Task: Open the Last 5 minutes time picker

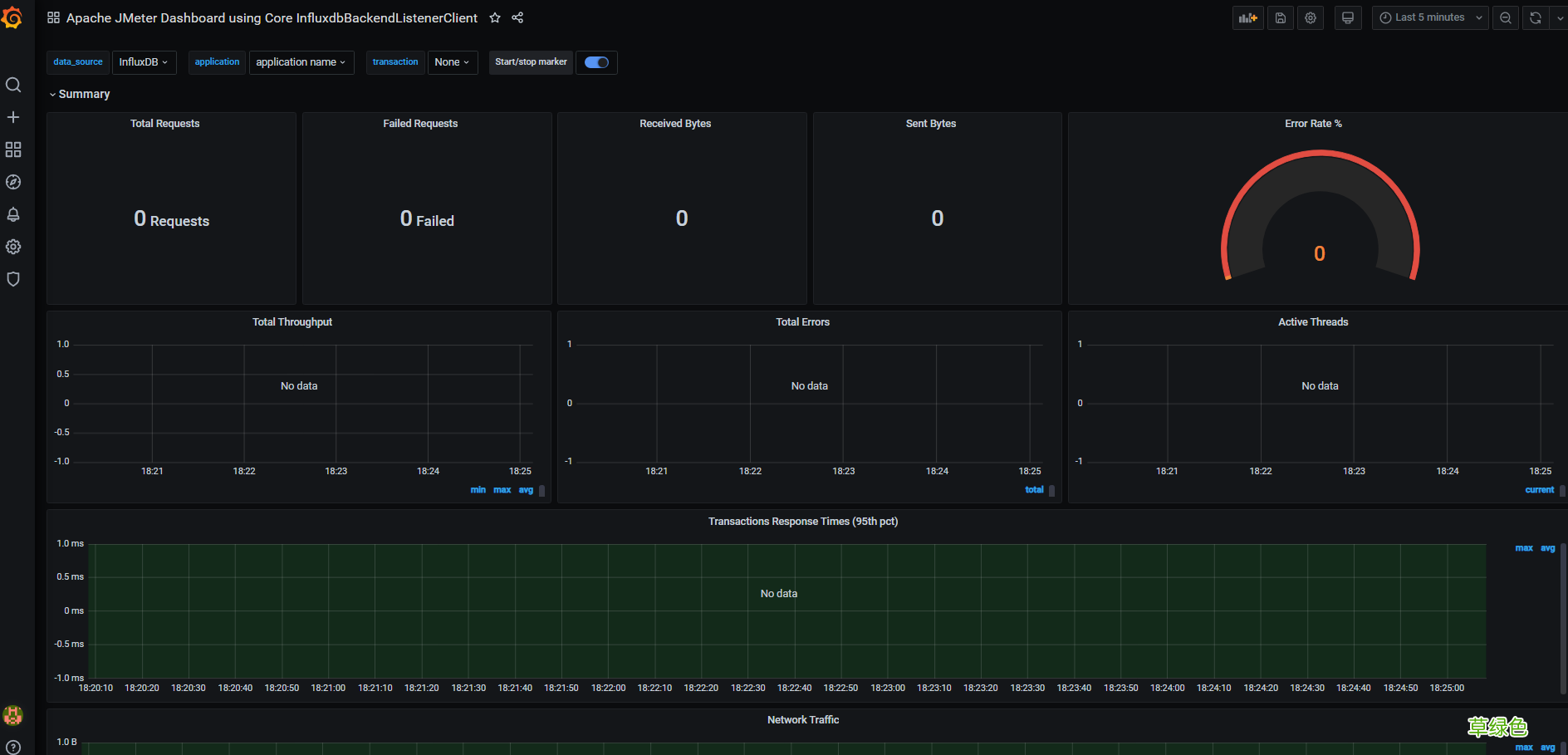Action: pos(1429,17)
